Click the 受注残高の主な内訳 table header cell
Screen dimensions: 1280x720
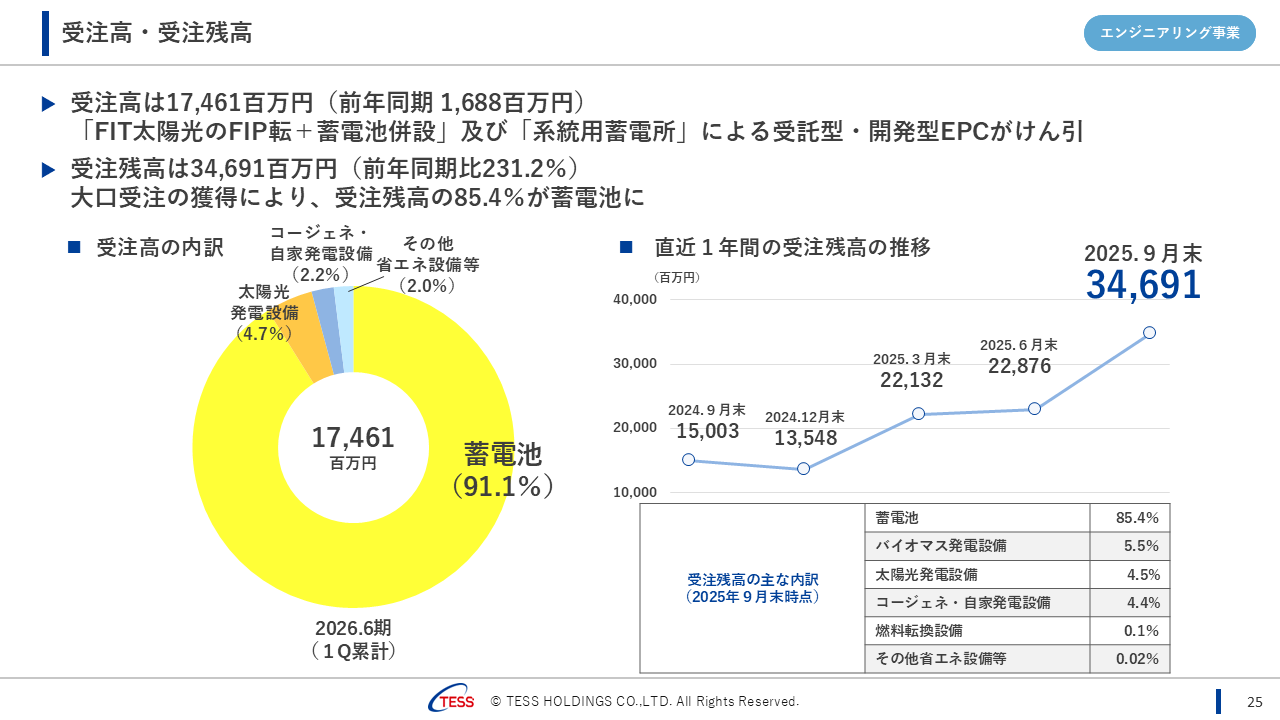(x=752, y=588)
